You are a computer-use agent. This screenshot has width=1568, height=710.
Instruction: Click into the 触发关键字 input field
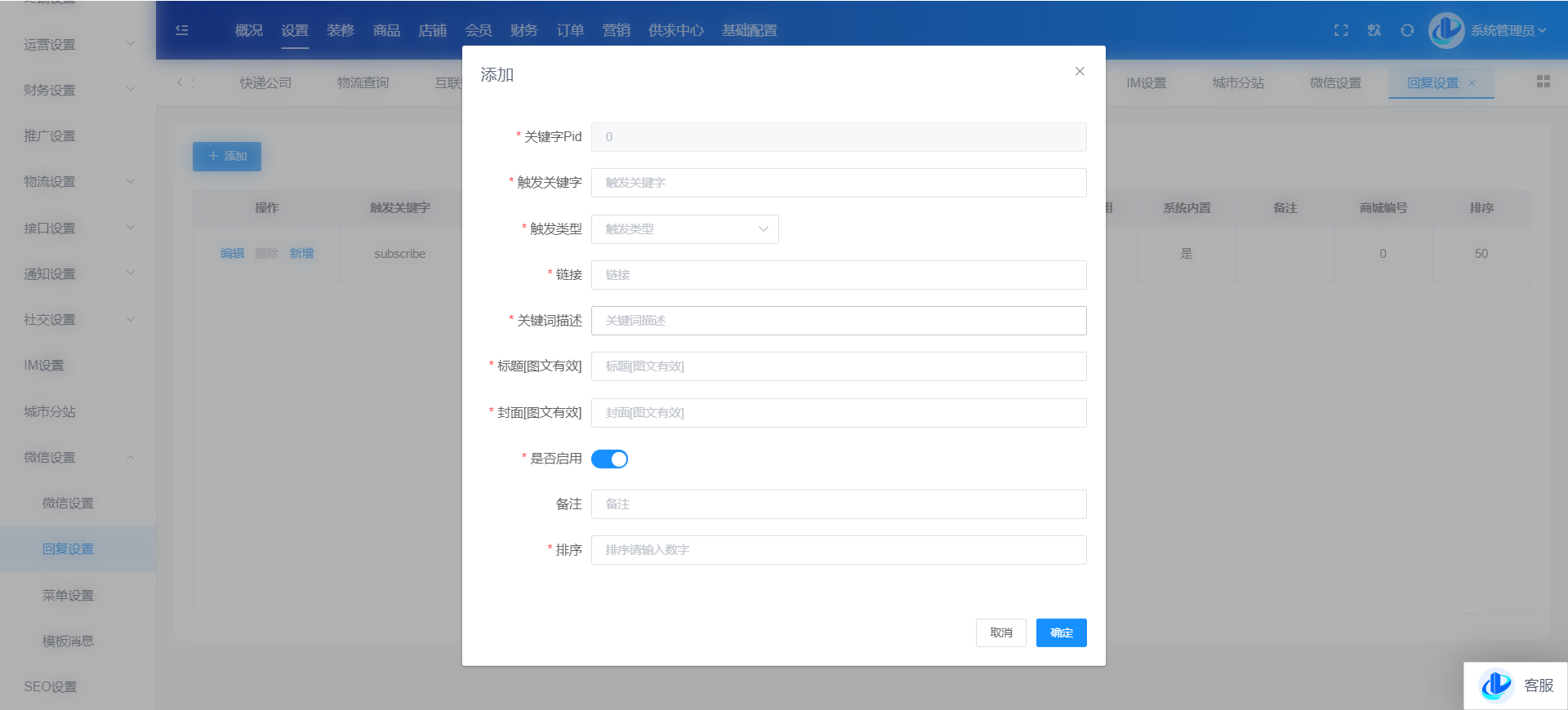838,183
